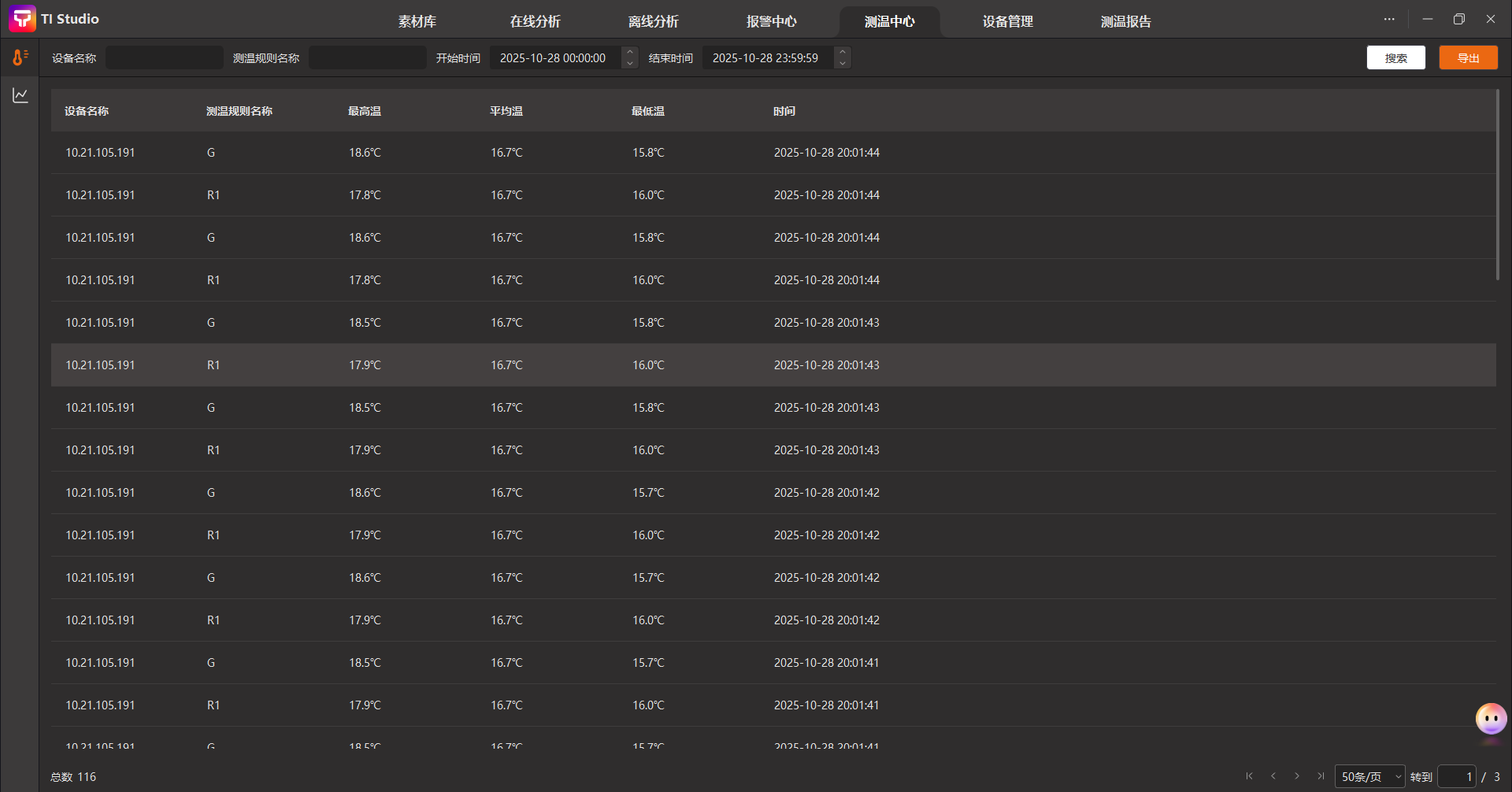Image resolution: width=1512 pixels, height=792 pixels.
Task: Go to the previous results page
Action: point(1273,776)
